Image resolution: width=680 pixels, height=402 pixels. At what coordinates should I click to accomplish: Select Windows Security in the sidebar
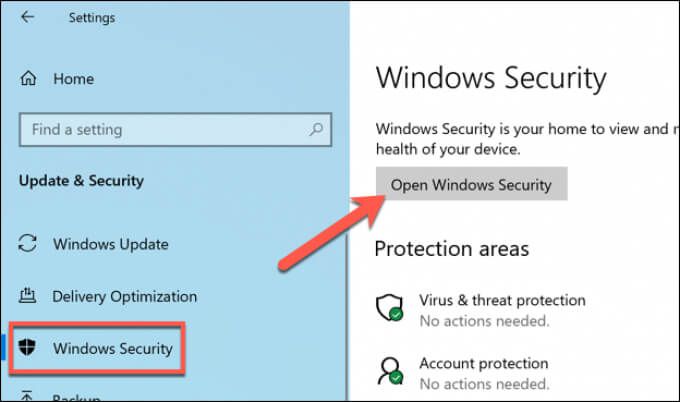[x=113, y=348]
